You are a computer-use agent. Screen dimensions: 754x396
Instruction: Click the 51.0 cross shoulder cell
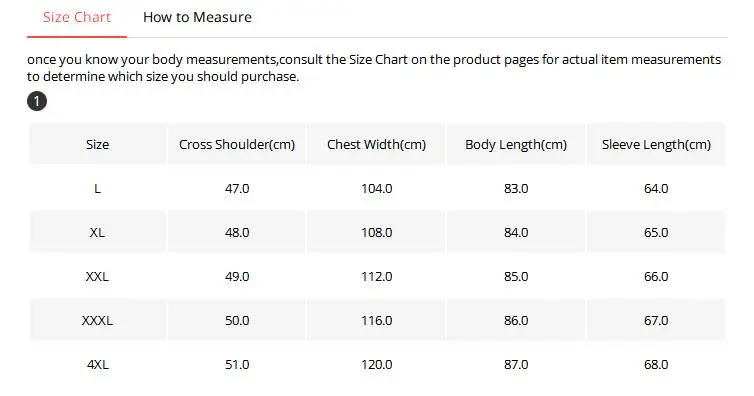pyautogui.click(x=237, y=364)
